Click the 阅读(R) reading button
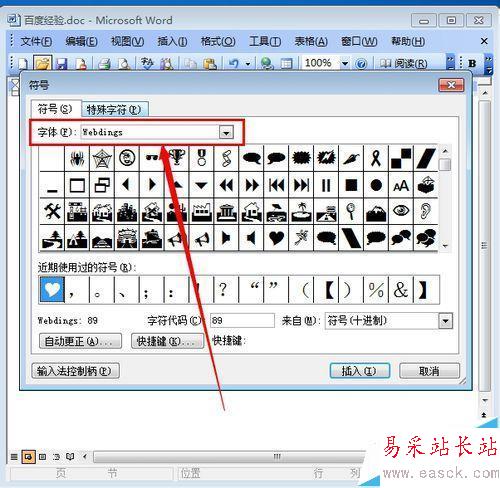The width and height of the screenshot is (500, 488). (404, 63)
